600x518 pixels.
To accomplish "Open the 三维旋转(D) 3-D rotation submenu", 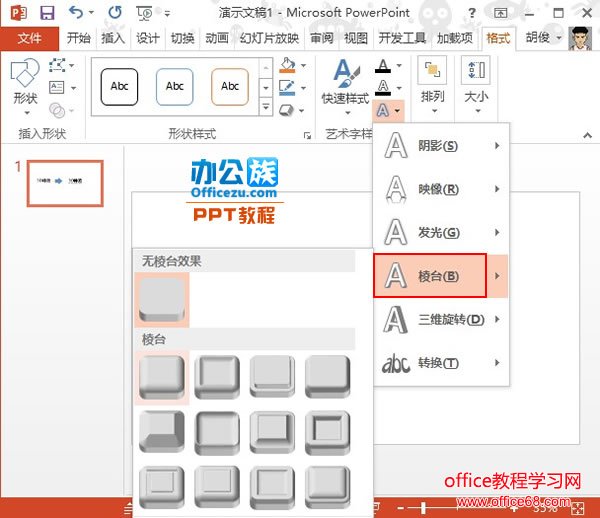I will click(x=441, y=319).
